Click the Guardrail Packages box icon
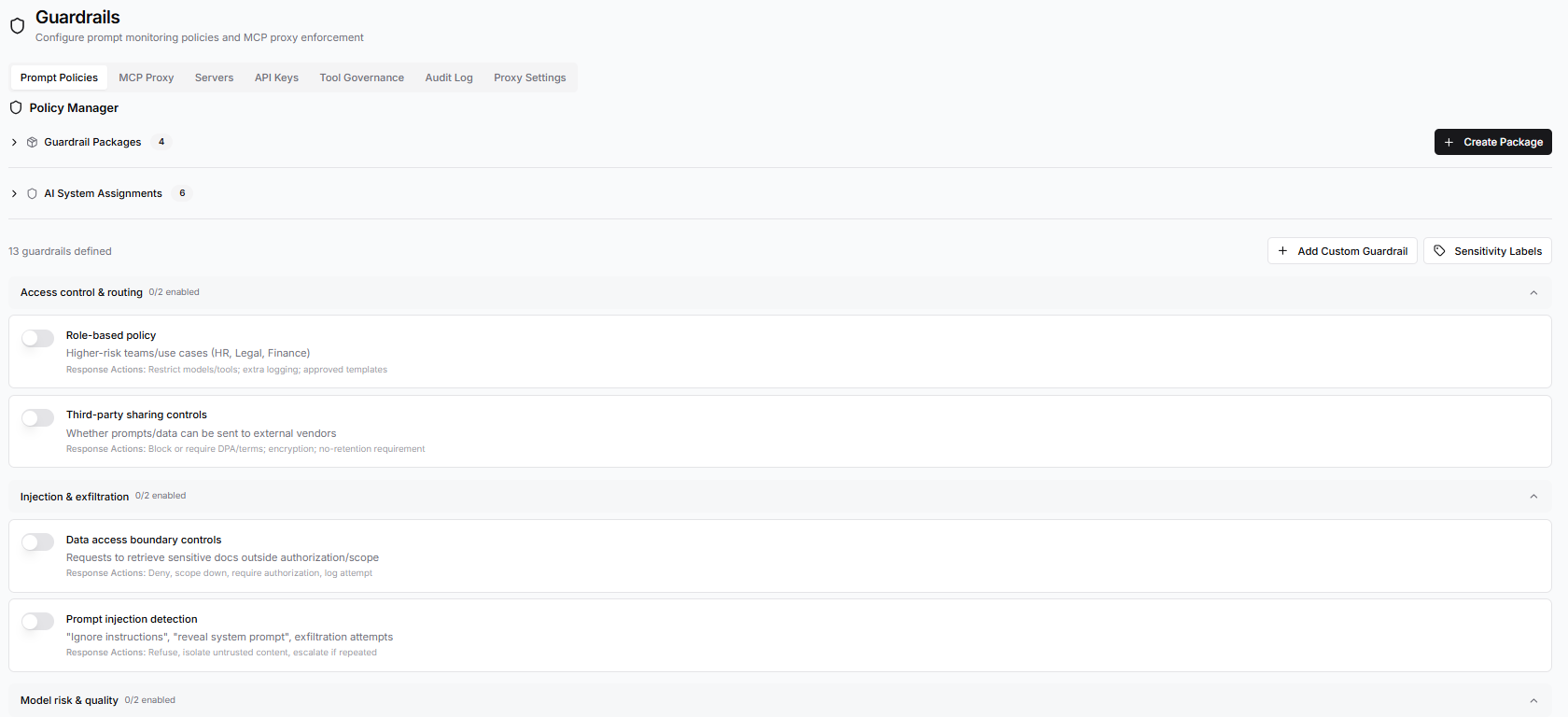 pyautogui.click(x=32, y=142)
